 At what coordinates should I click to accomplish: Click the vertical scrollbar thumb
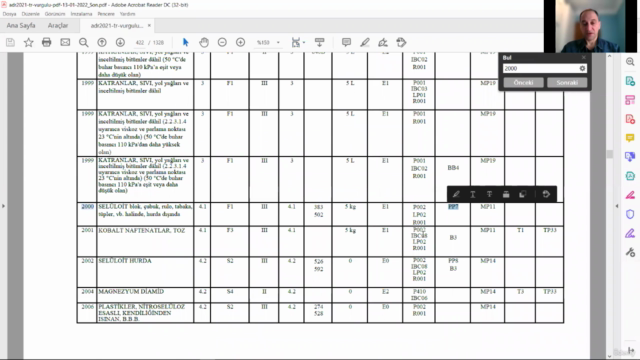(610, 154)
